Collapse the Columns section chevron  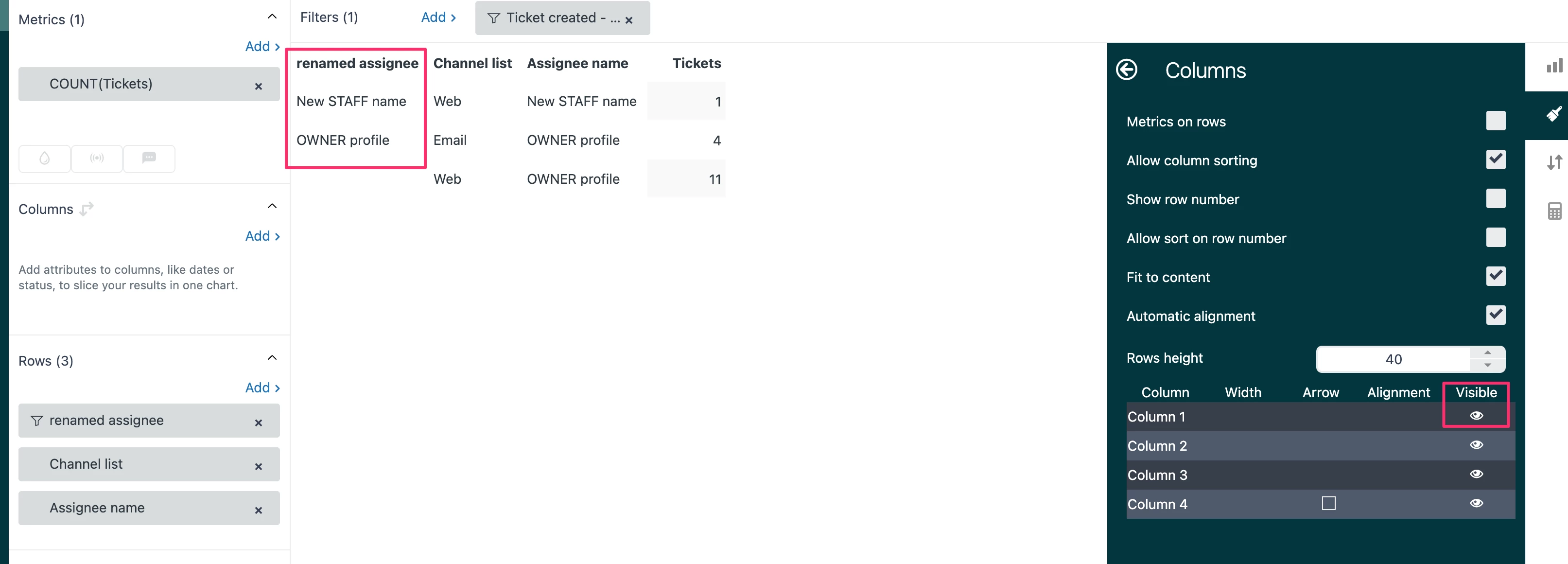272,207
